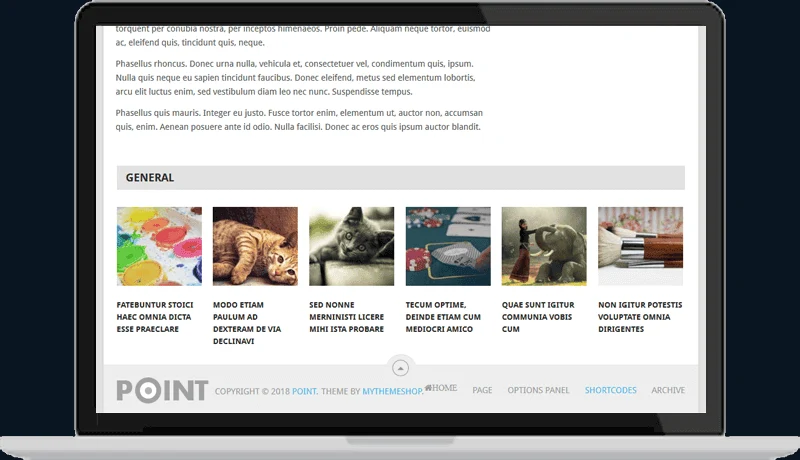Screen dimensions: 800x460
Task: Open the paint palette thumbnail
Action: tap(159, 246)
